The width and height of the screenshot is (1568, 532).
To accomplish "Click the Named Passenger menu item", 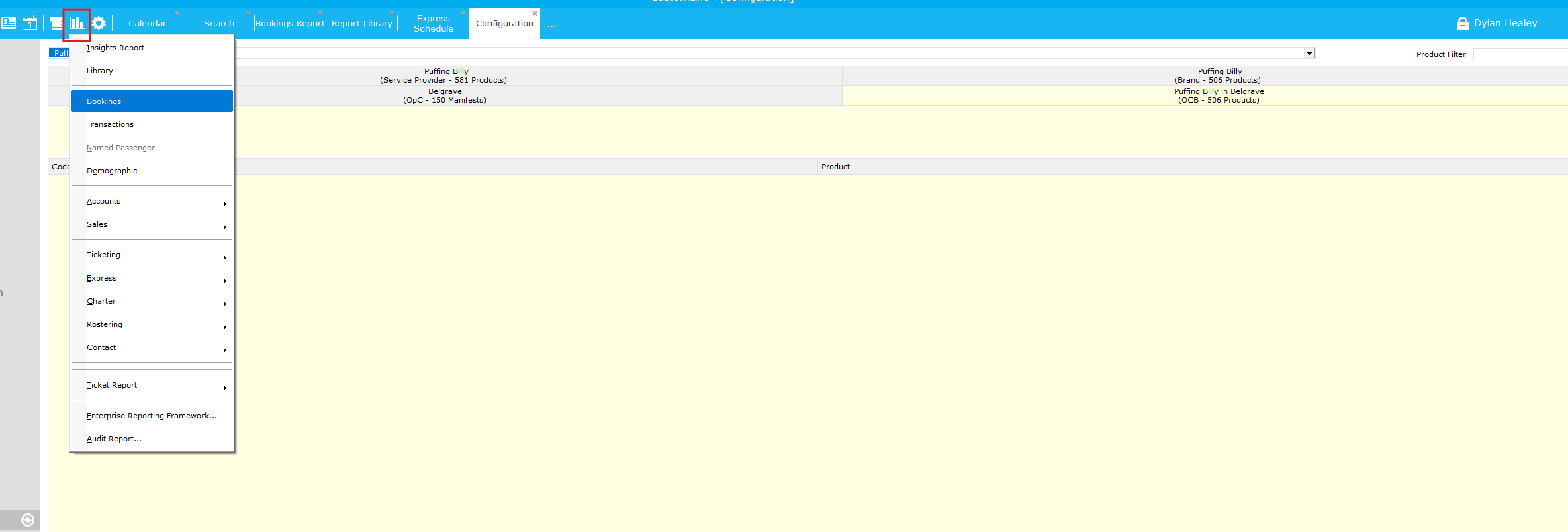I will point(152,148).
